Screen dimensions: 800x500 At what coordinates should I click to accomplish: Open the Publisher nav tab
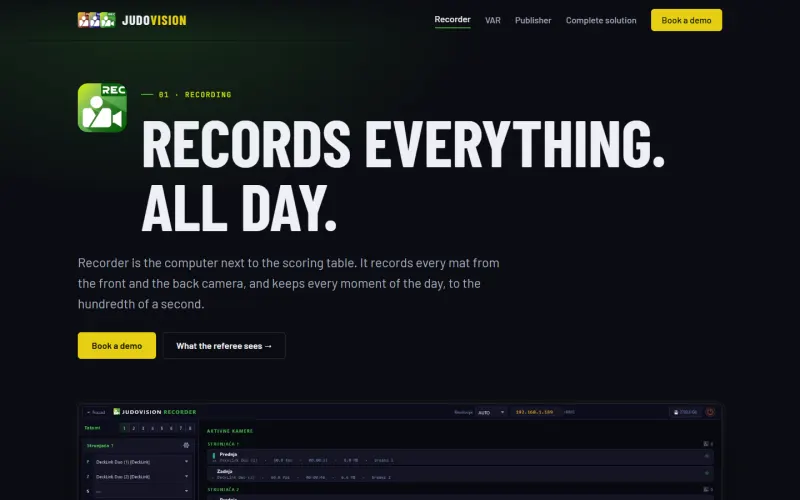pos(533,20)
